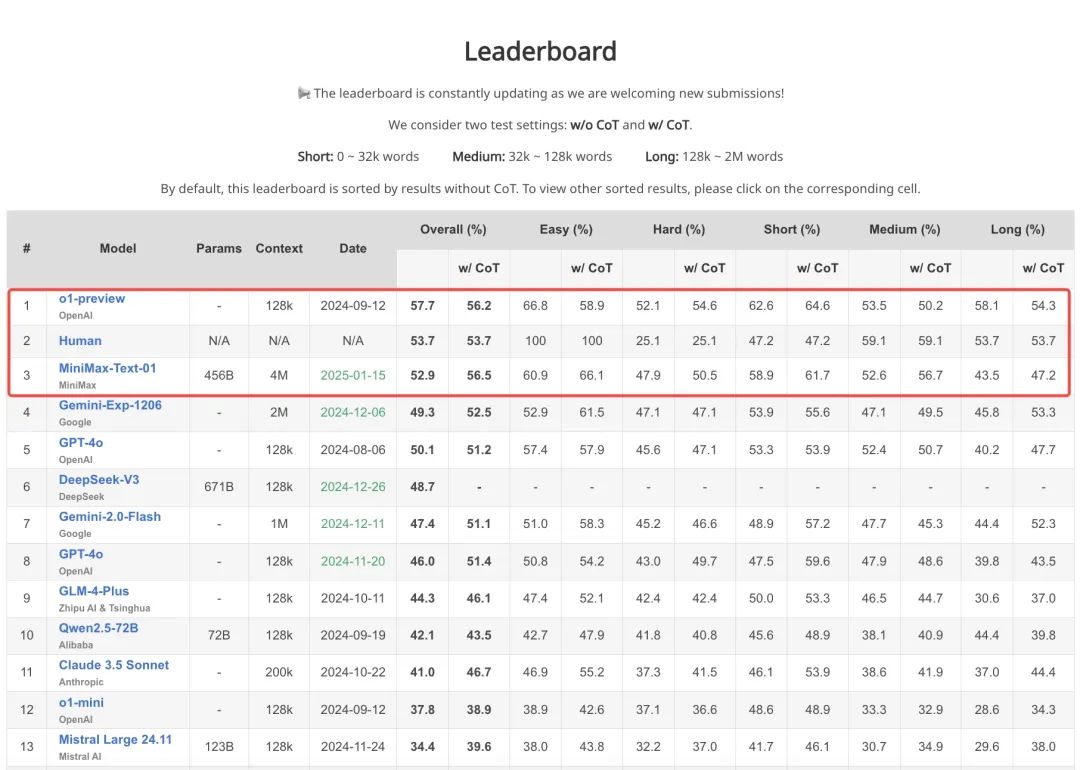
Task: Open the Gemini-2.0-Flash model link
Action: tap(110, 517)
